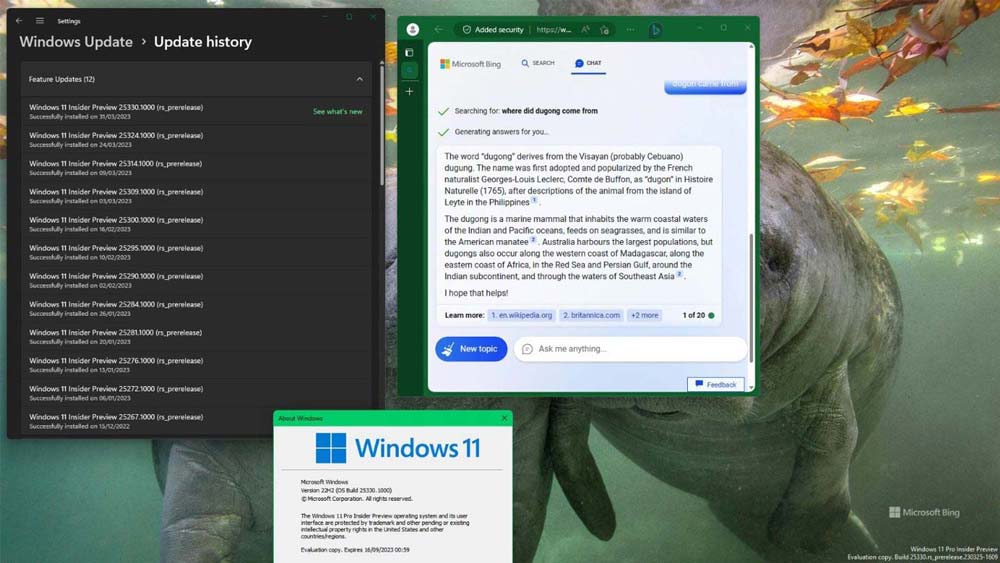1000x563 pixels.
Task: Select Insider Preview 25295.1000 entry
Action: 196,252
